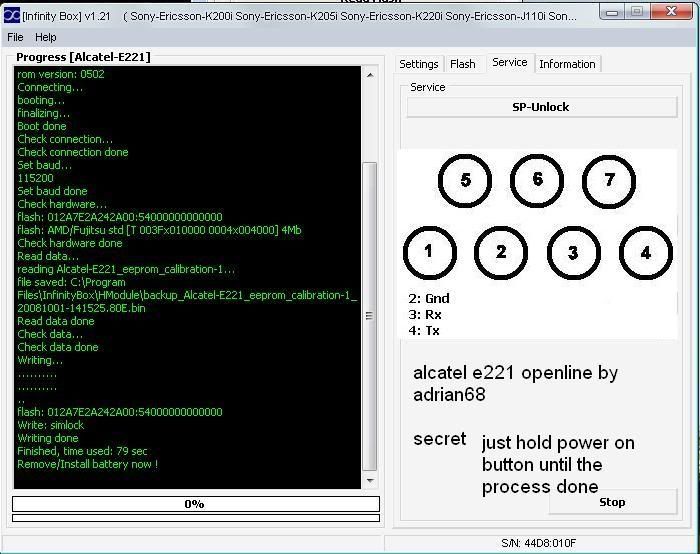The width and height of the screenshot is (700, 554).
Task: Switch to the Flash tab
Action: coord(463,64)
